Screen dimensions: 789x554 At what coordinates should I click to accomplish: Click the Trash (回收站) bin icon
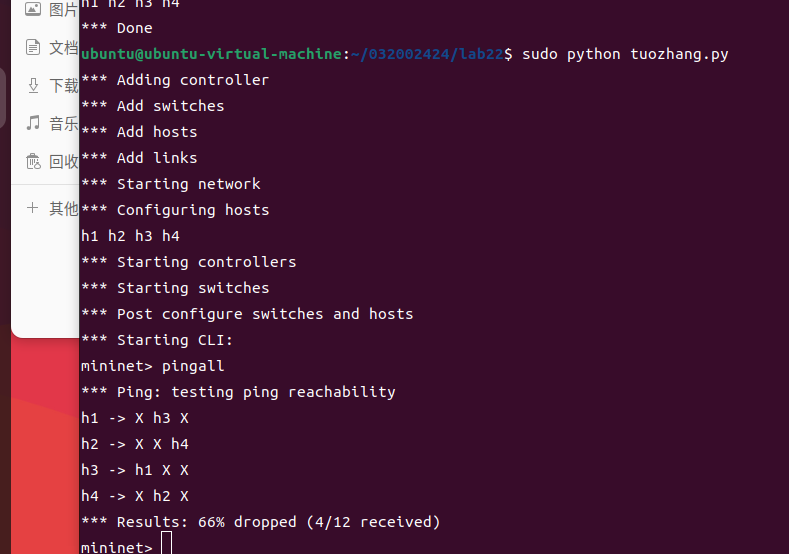[33, 161]
